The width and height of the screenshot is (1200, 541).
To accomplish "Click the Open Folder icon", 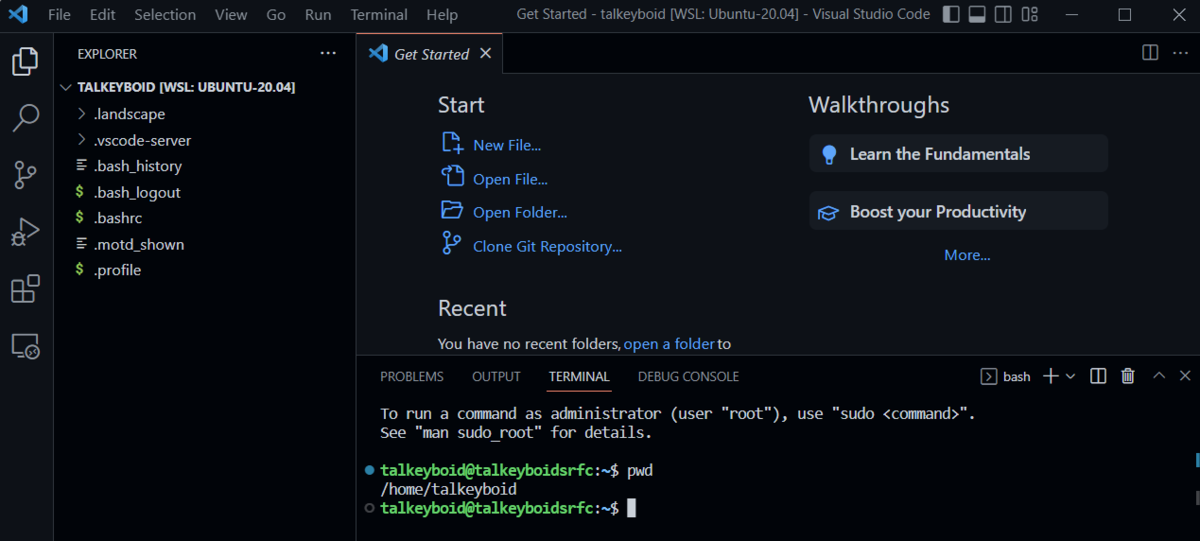I will coord(452,211).
